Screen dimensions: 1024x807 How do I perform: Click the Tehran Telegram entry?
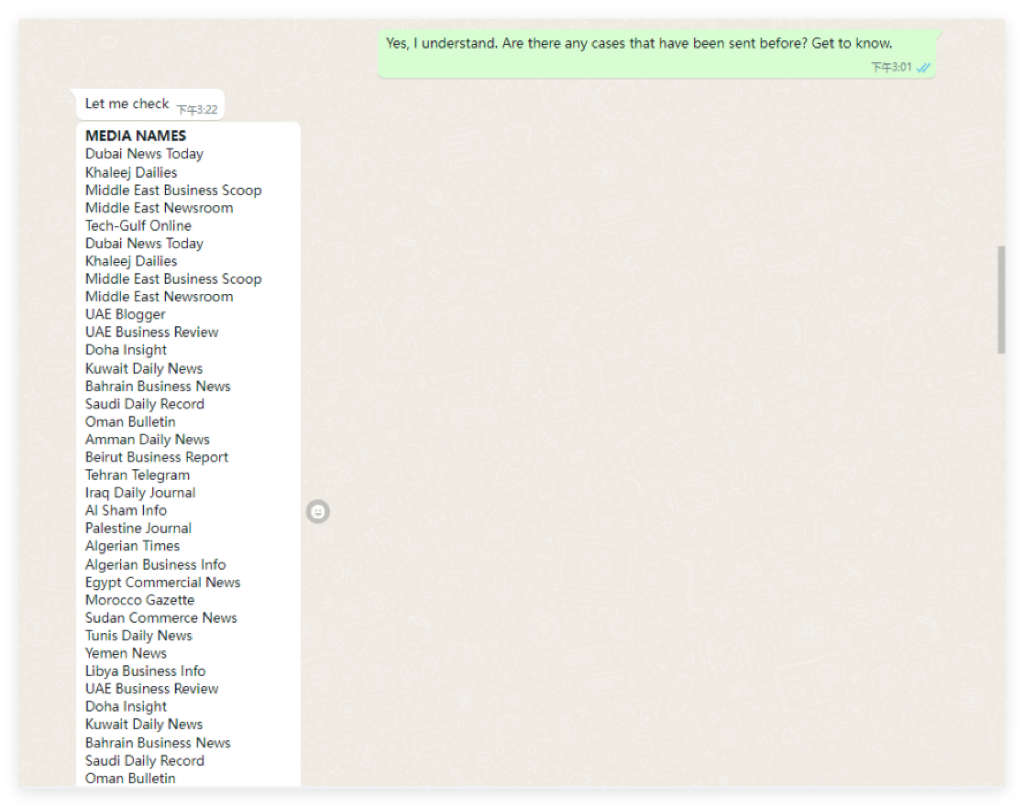click(x=137, y=475)
